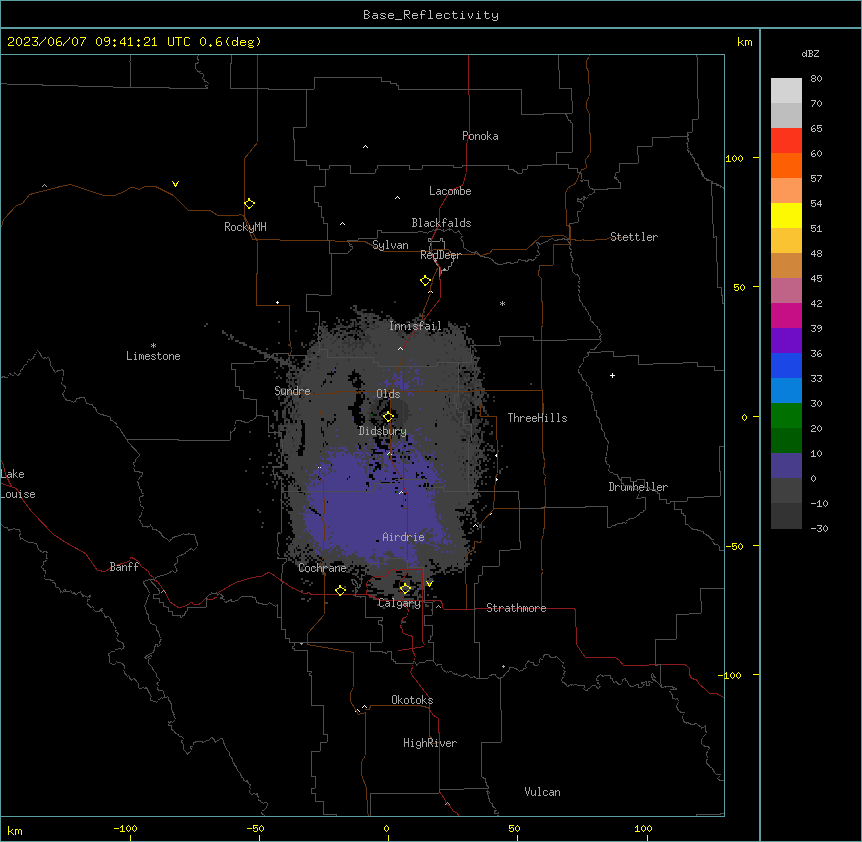The image size is (862, 842).
Task: Click the Ponoka city label
Action: pos(480,136)
